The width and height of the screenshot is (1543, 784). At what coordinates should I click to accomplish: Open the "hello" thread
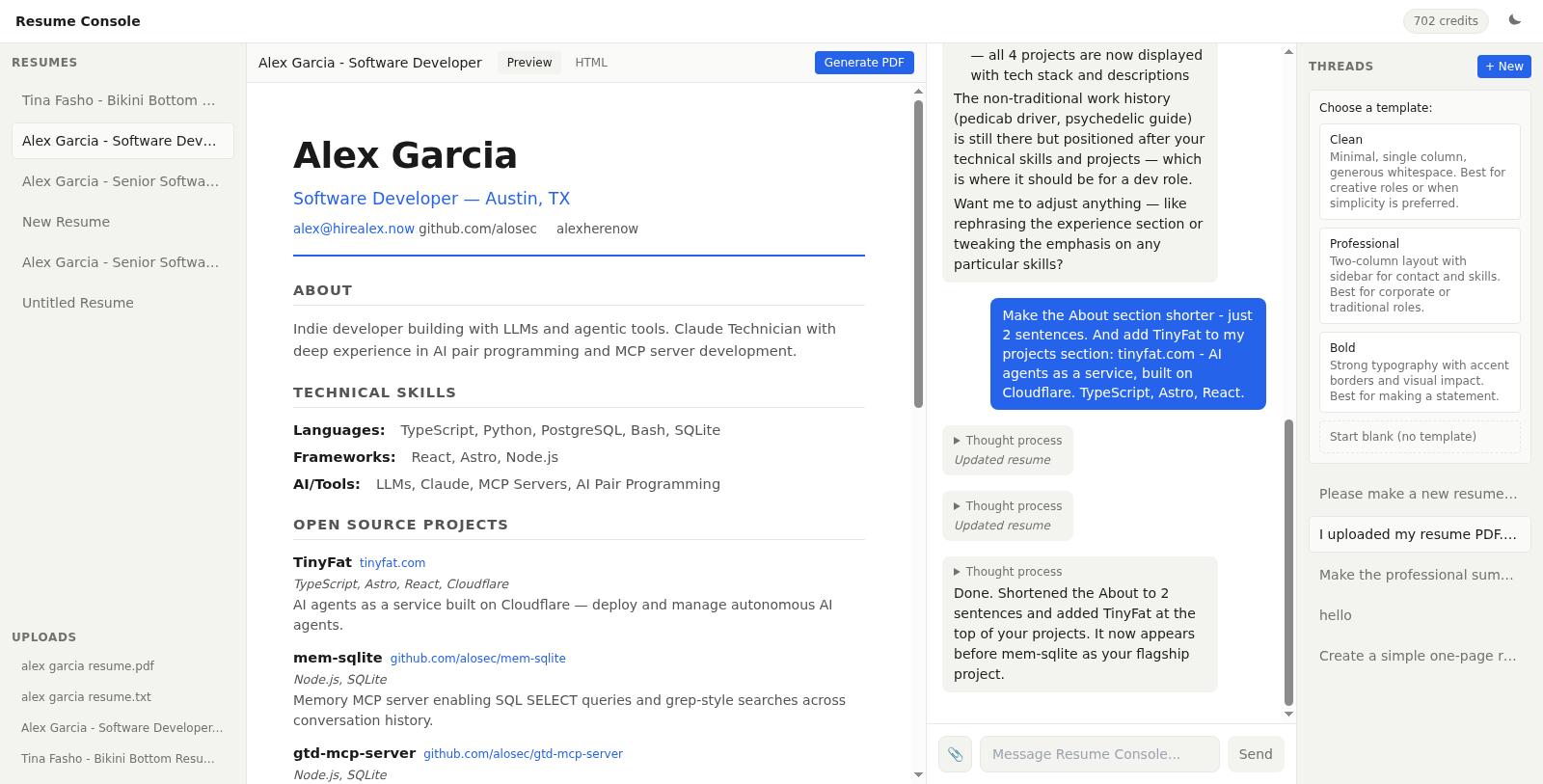1420,615
